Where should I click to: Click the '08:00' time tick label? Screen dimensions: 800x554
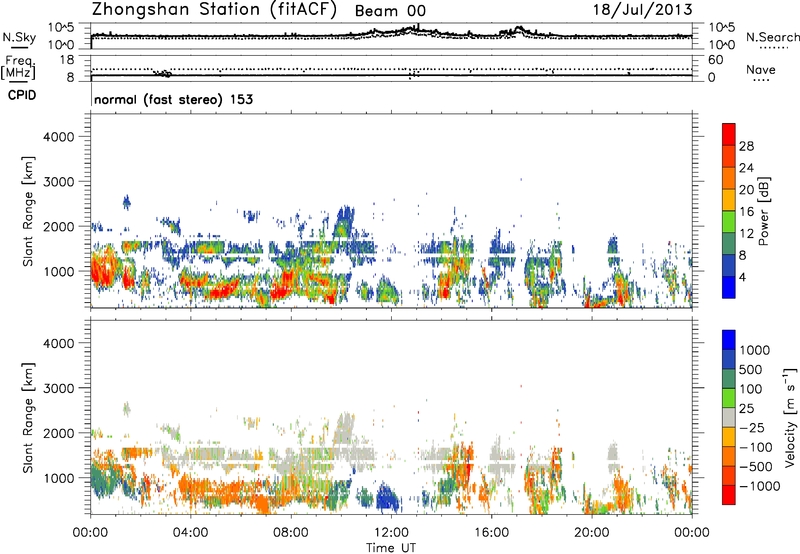[x=291, y=533]
